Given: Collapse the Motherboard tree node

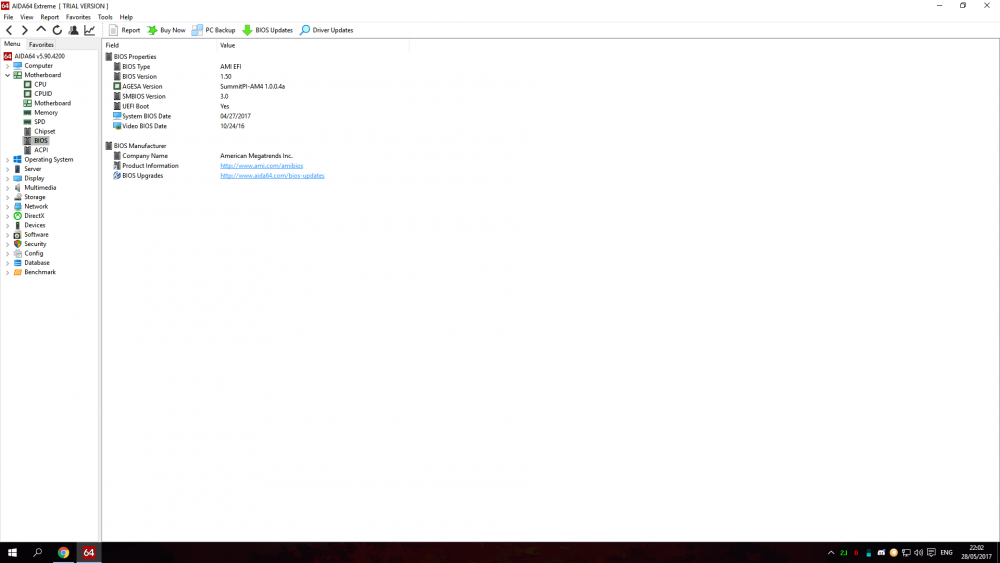Looking at the screenshot, I should pyautogui.click(x=8, y=75).
